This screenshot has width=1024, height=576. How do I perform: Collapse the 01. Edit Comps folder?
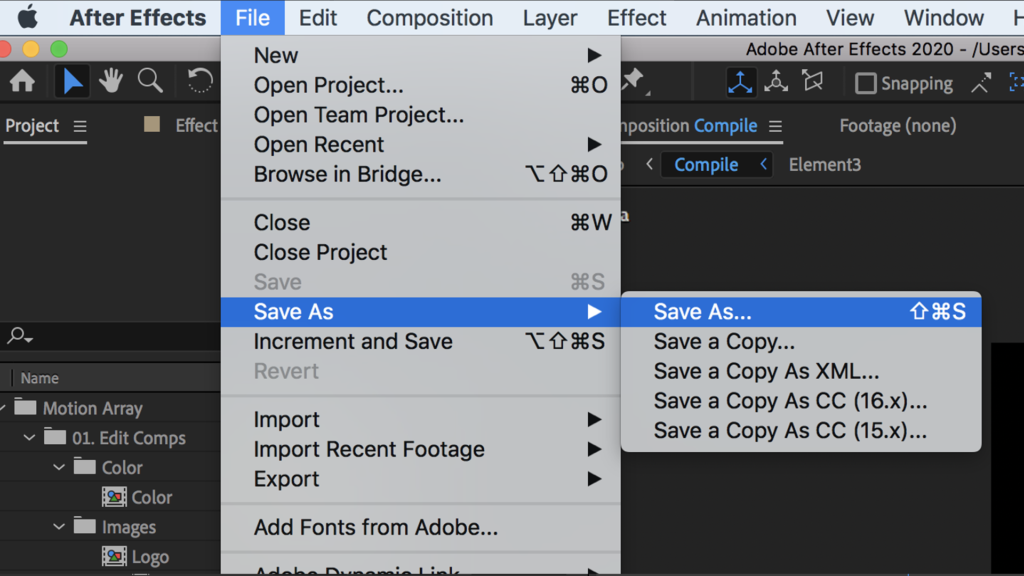tap(29, 438)
